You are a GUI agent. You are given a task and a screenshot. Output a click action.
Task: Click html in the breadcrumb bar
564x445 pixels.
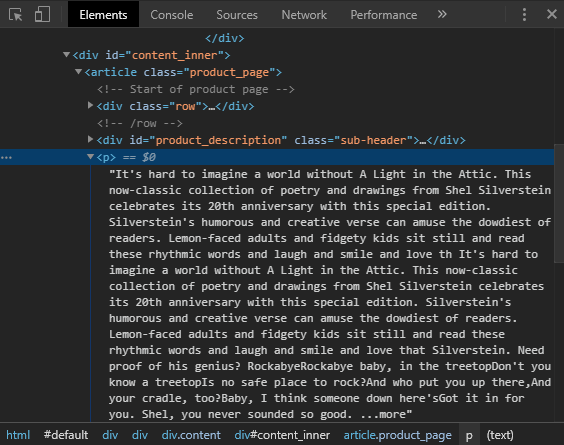18,435
